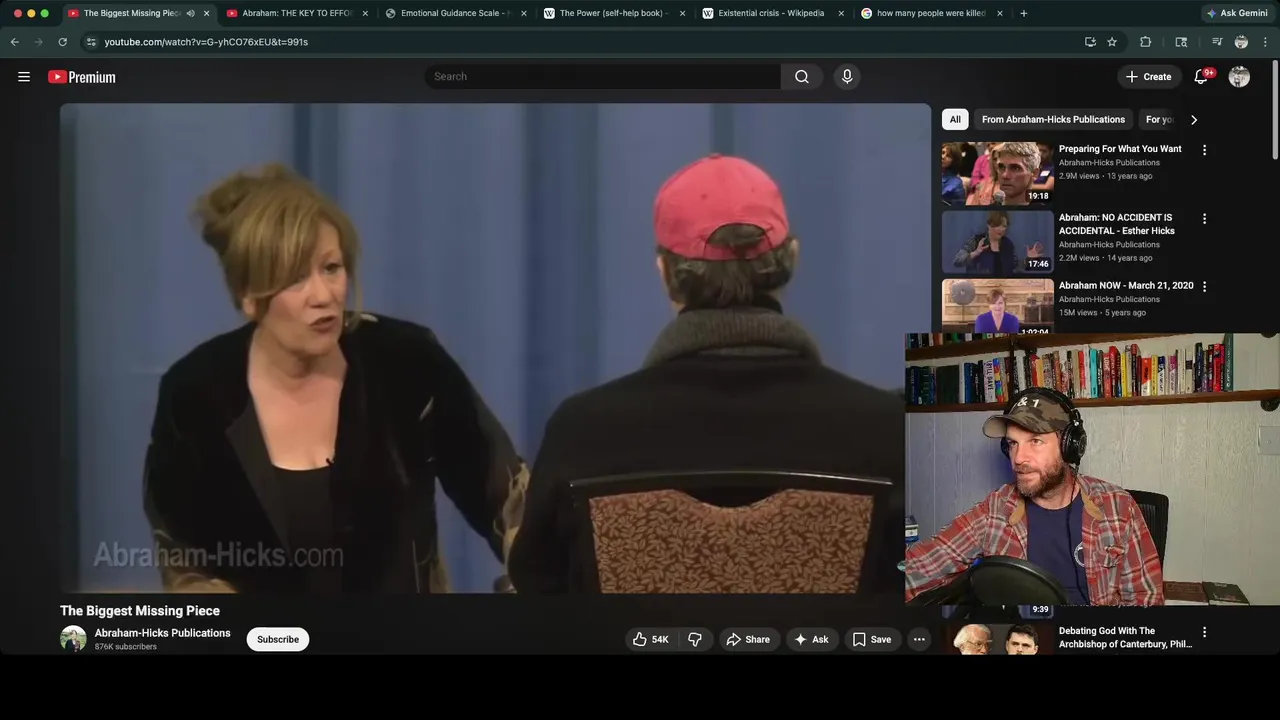Open options for Preparing For What You Want
The height and width of the screenshot is (720, 1280).
tap(1204, 150)
